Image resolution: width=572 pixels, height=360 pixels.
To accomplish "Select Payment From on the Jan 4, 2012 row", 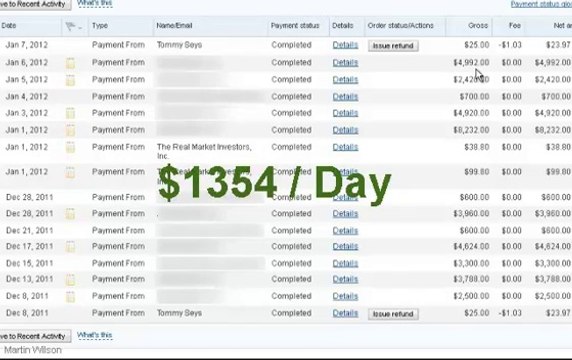I will coord(118,97).
